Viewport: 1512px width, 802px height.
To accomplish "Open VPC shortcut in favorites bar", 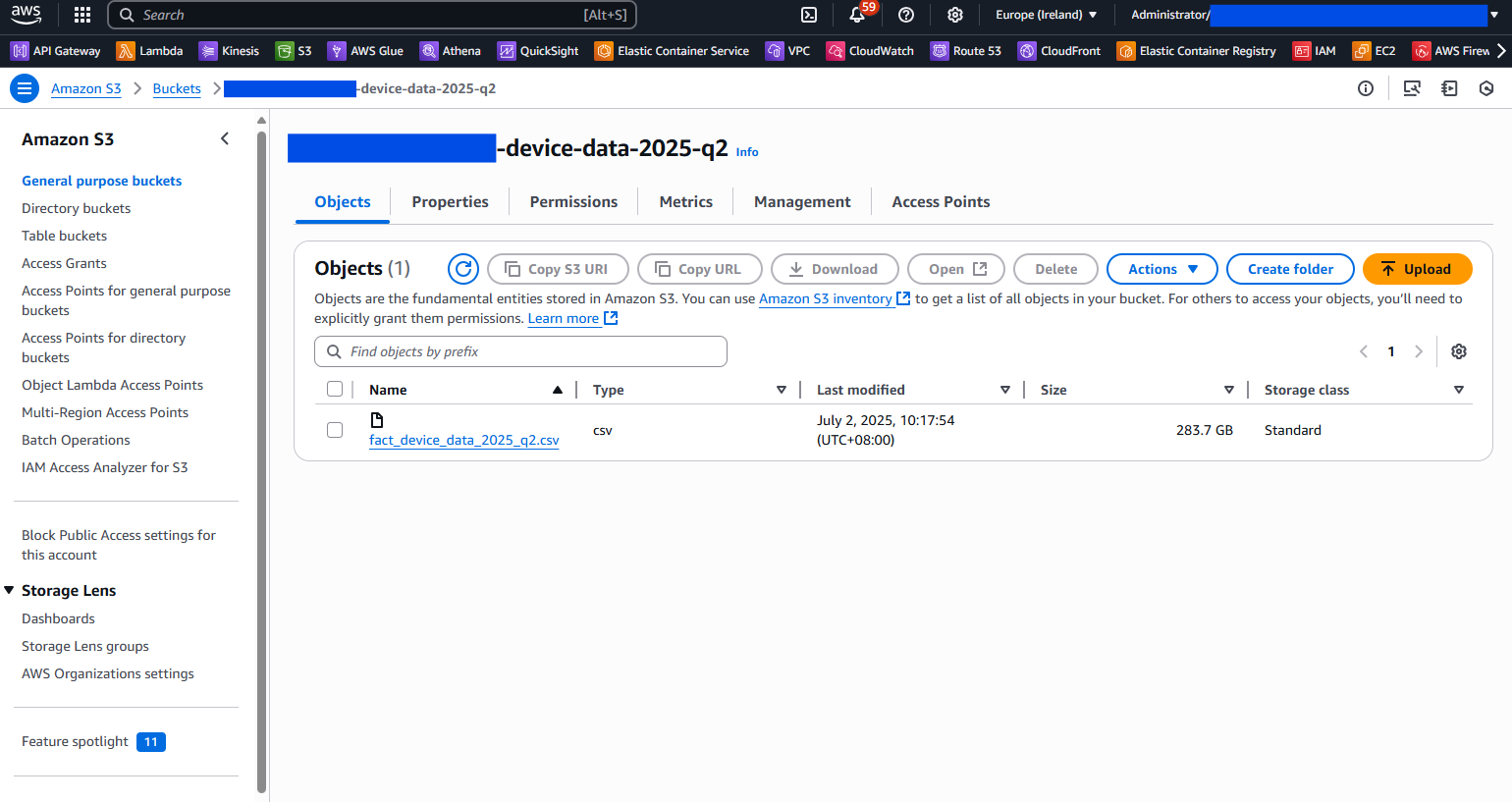I will click(788, 51).
